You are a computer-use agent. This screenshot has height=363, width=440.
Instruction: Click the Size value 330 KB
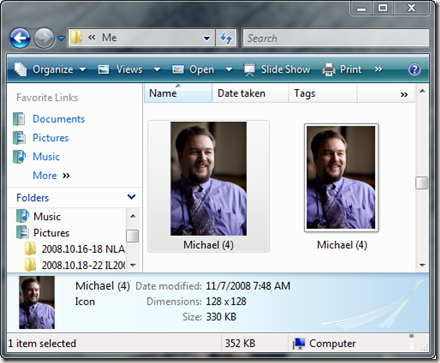click(221, 317)
